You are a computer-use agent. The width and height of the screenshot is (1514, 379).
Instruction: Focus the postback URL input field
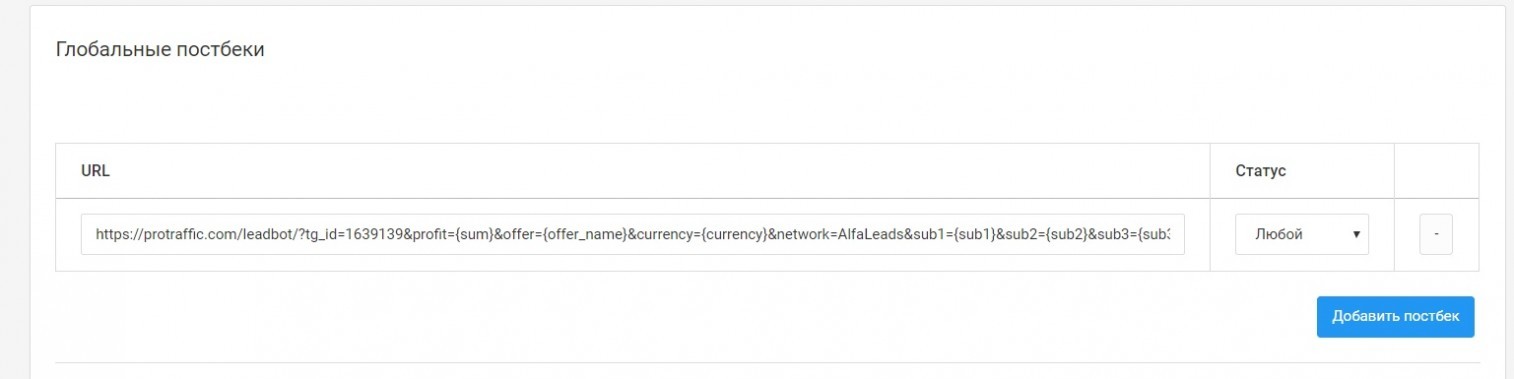(x=633, y=234)
